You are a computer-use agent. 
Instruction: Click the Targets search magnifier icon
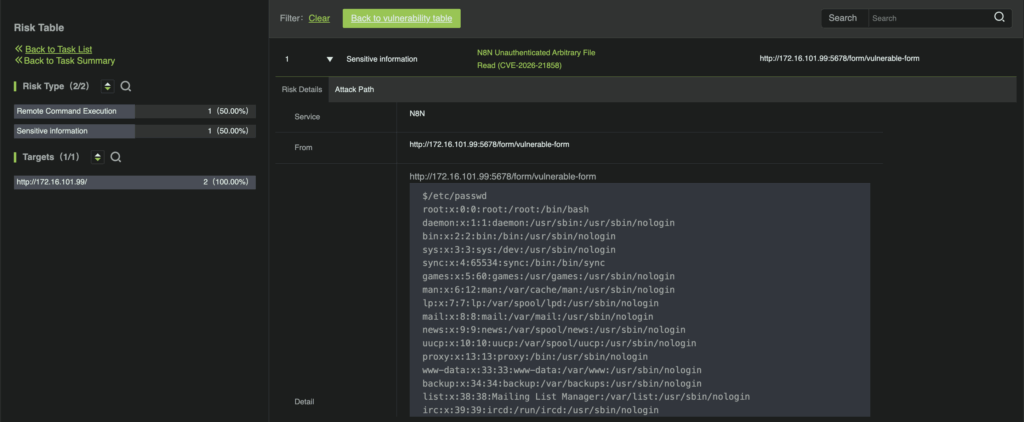116,157
